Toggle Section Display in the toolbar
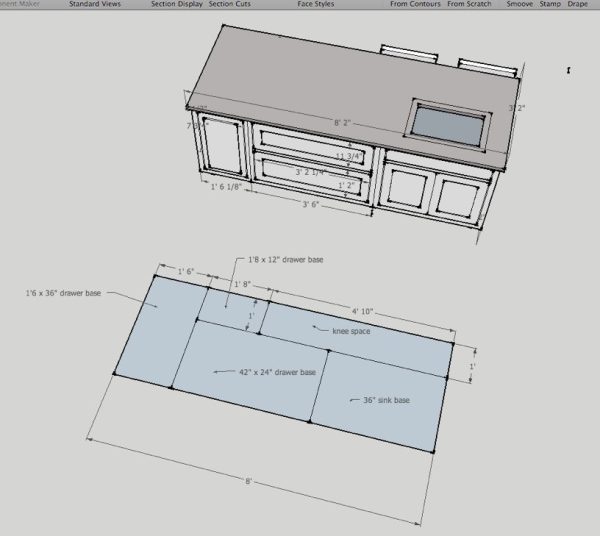 tap(176, 5)
